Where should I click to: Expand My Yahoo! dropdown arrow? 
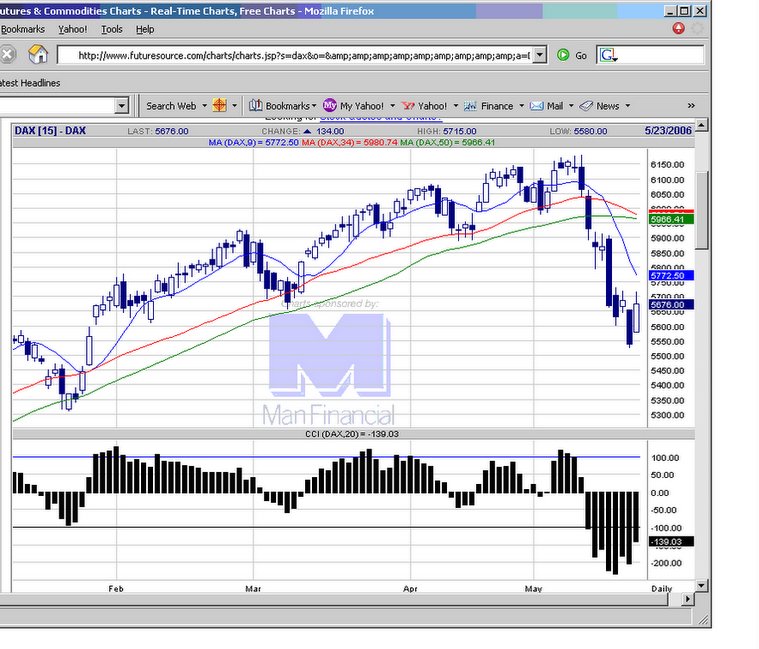[393, 106]
